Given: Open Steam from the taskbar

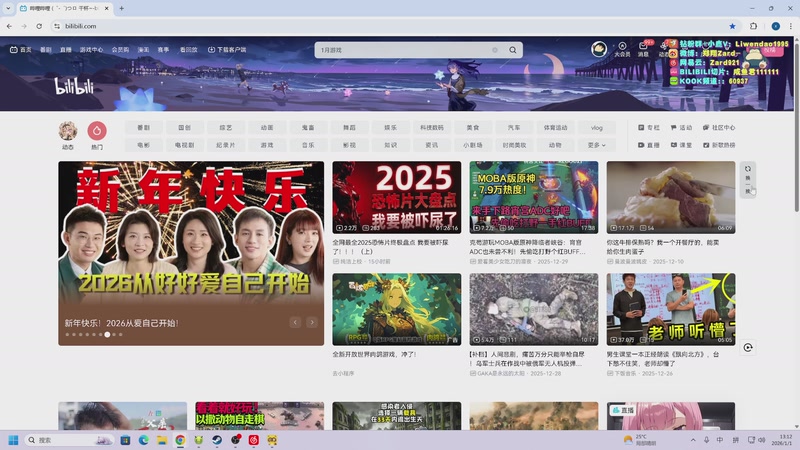Looking at the screenshot, I should coord(217,440).
